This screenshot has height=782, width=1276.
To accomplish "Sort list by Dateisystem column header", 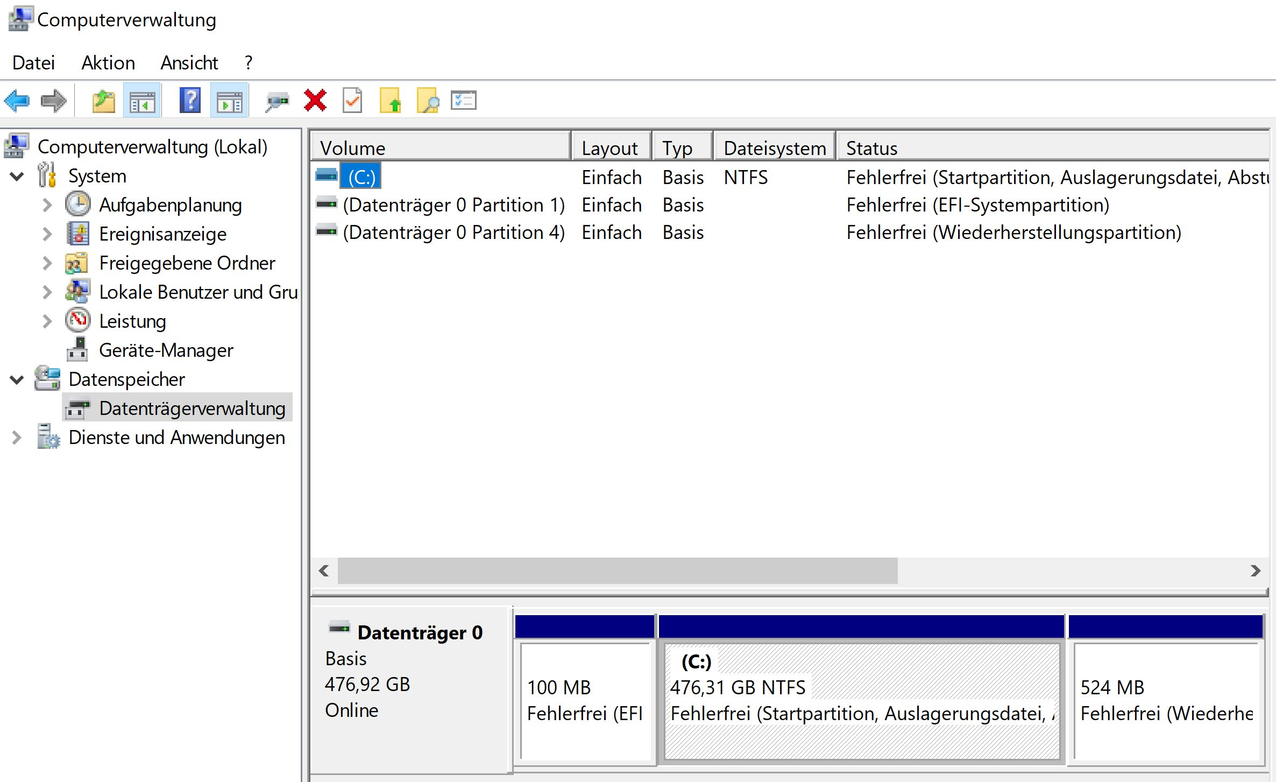I will (x=774, y=148).
